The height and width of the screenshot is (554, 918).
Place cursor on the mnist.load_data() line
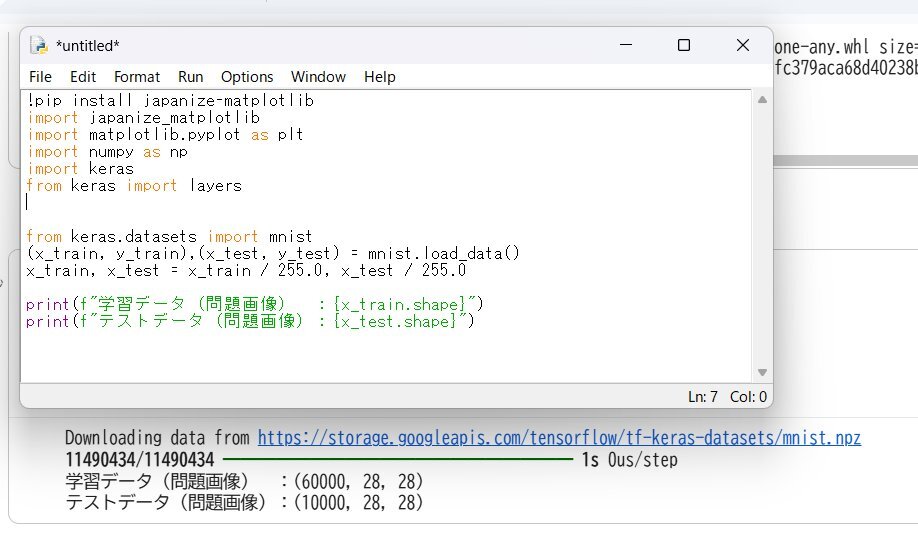click(270, 254)
